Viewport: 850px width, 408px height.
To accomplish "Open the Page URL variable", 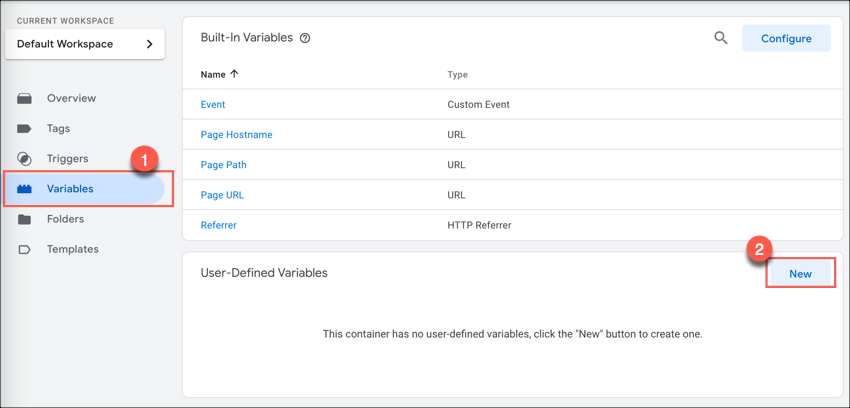I will 222,195.
